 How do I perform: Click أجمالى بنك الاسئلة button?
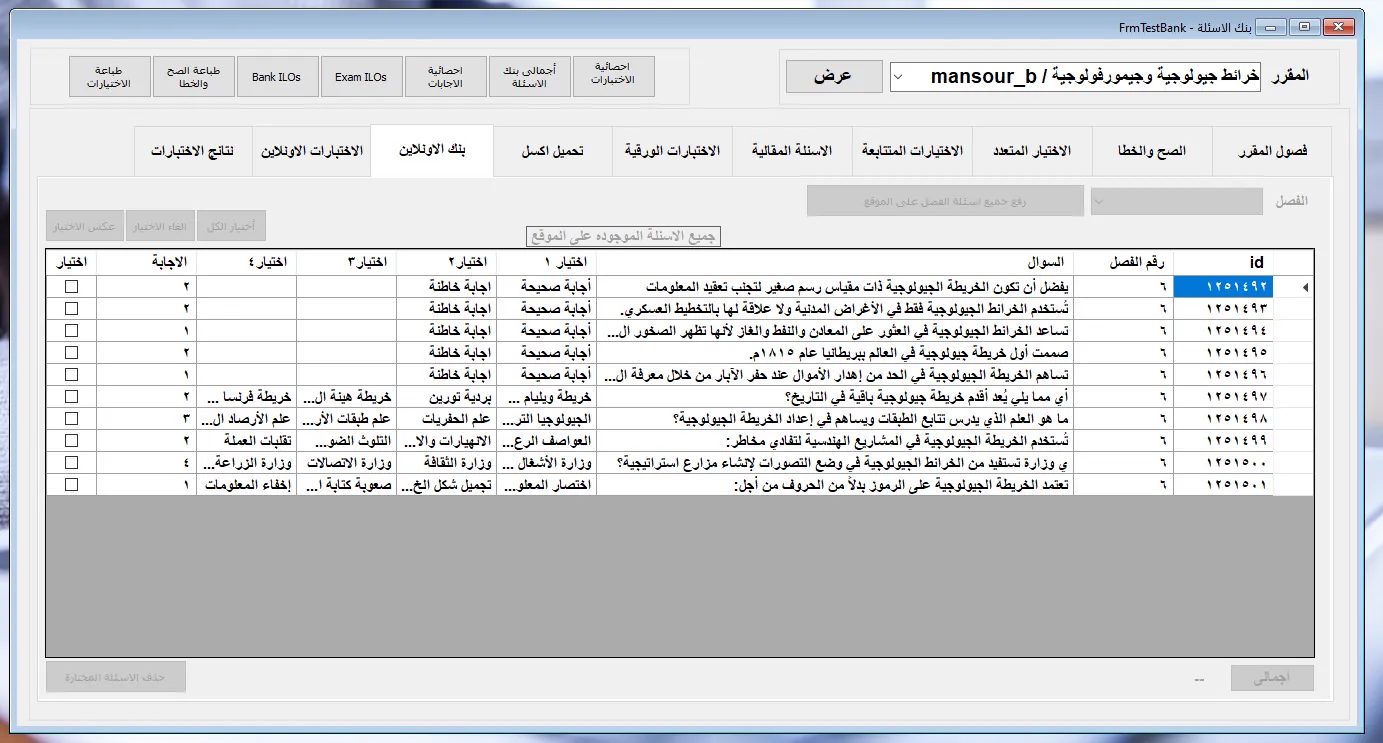click(530, 77)
